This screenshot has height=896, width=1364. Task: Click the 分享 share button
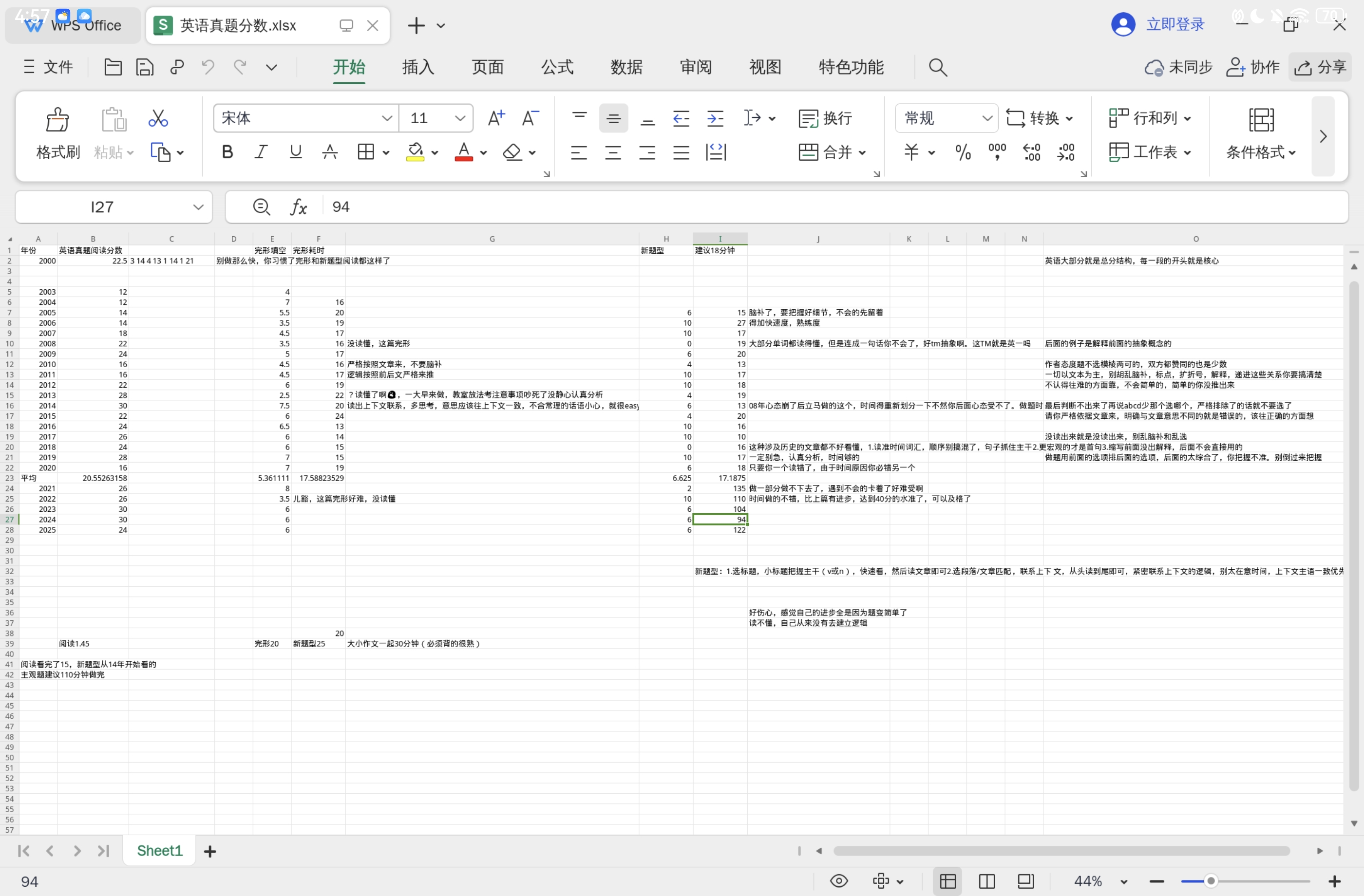tap(1320, 67)
